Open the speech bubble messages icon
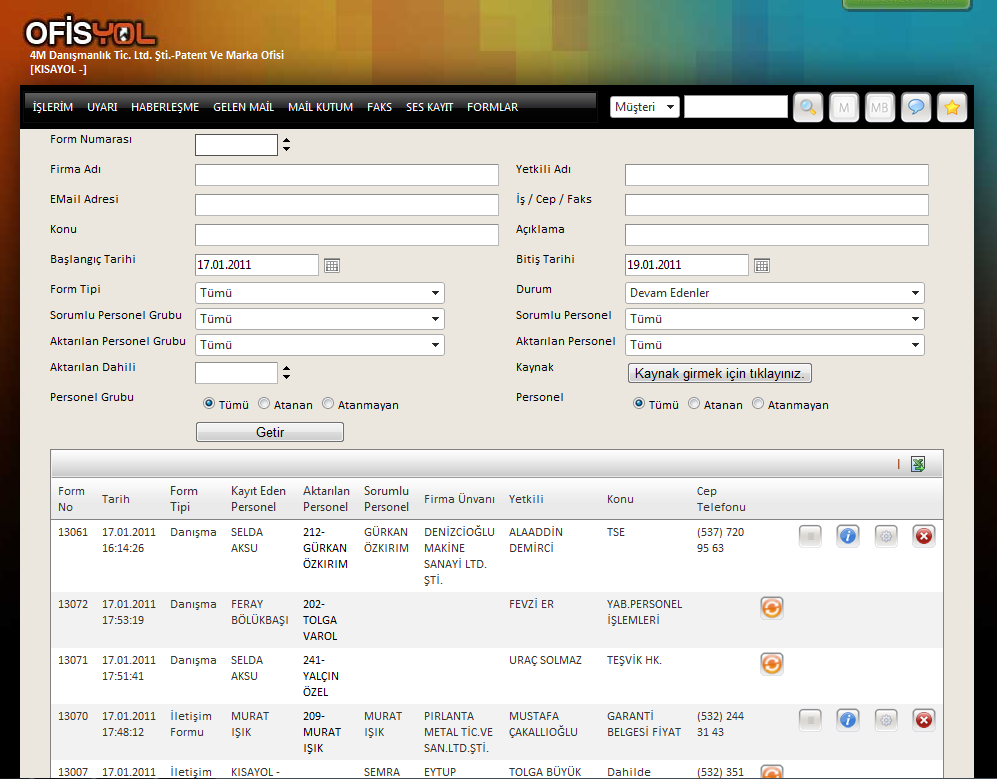The height and width of the screenshot is (779, 997). pyautogui.click(x=916, y=107)
